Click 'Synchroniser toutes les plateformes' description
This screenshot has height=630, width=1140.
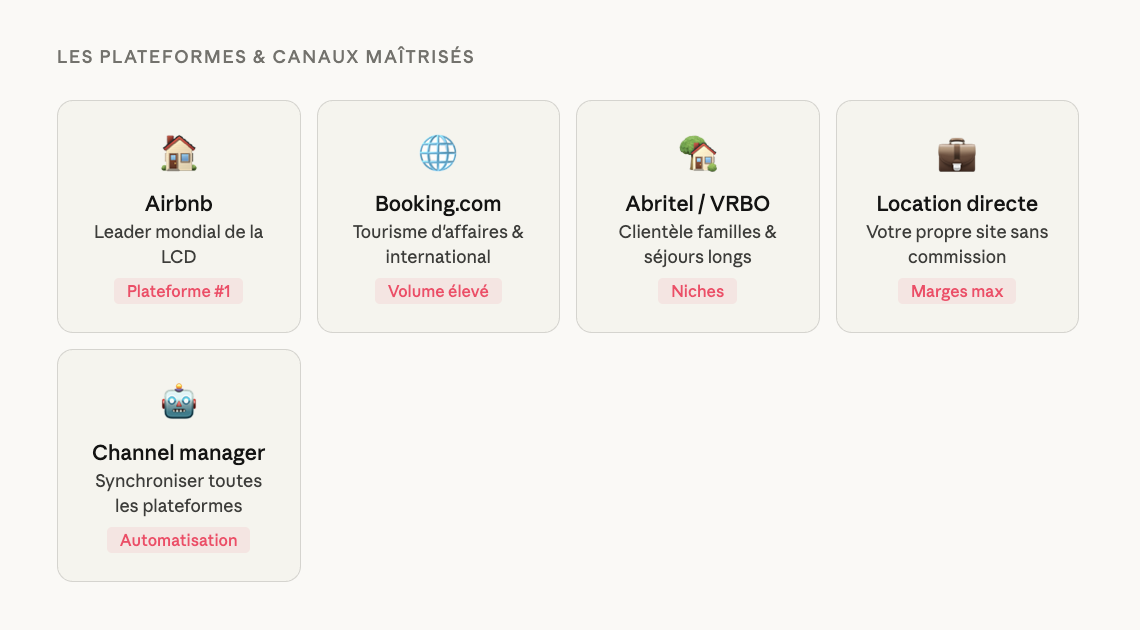tap(179, 493)
